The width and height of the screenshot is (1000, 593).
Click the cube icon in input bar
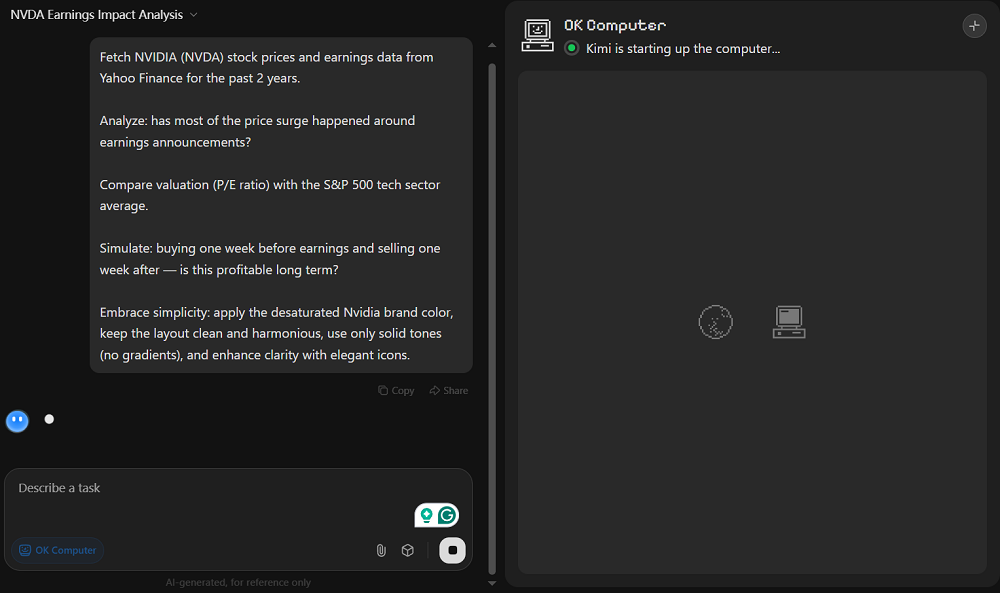408,550
